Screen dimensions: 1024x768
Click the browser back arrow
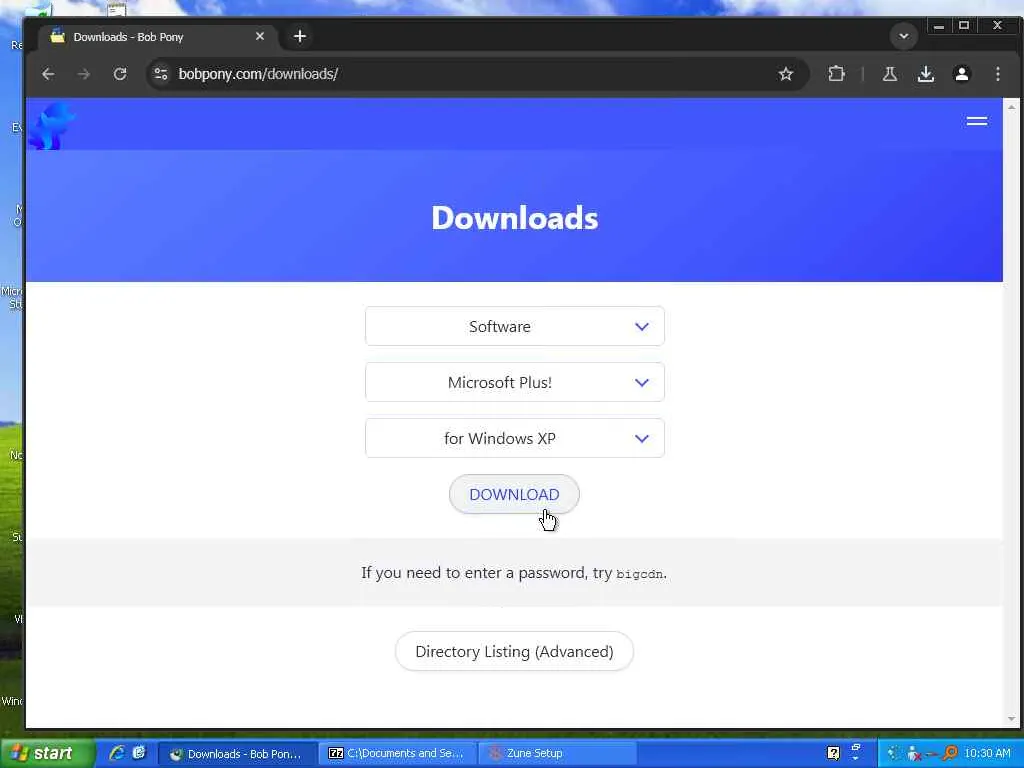(48, 74)
